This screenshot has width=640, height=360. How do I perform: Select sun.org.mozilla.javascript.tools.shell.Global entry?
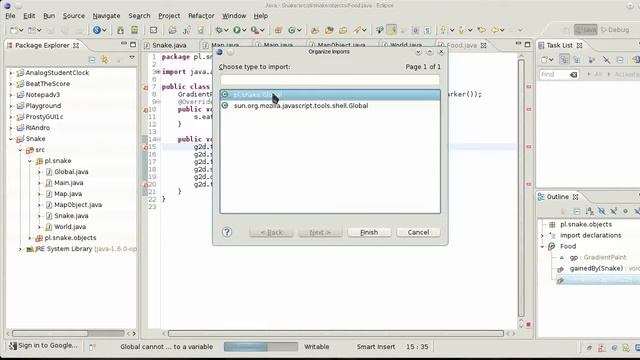330,106
